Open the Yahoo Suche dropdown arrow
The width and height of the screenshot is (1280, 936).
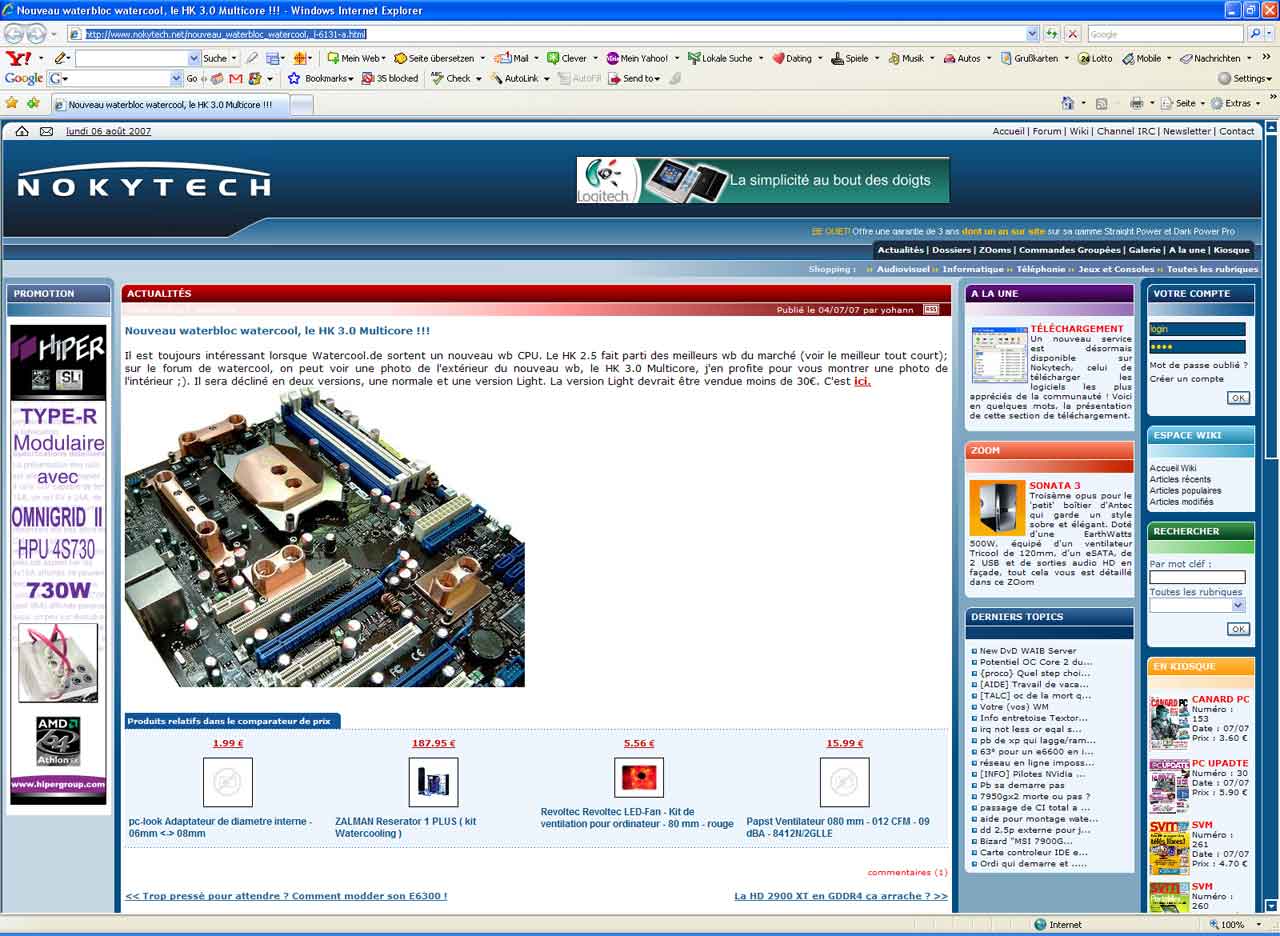[x=234, y=58]
